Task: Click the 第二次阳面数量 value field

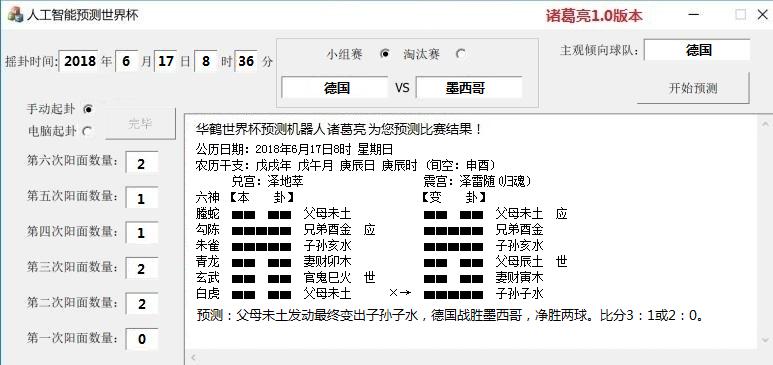Action: point(142,304)
